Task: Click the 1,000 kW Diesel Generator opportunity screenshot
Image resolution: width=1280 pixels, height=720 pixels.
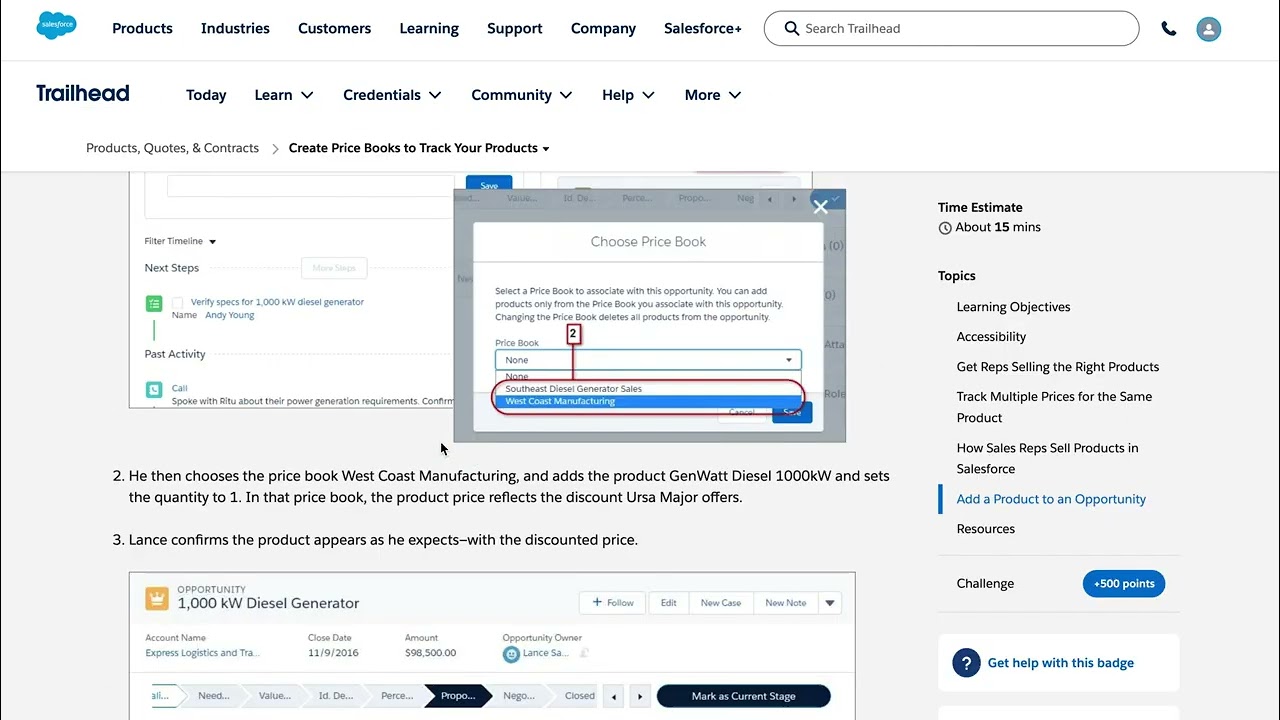Action: point(492,646)
